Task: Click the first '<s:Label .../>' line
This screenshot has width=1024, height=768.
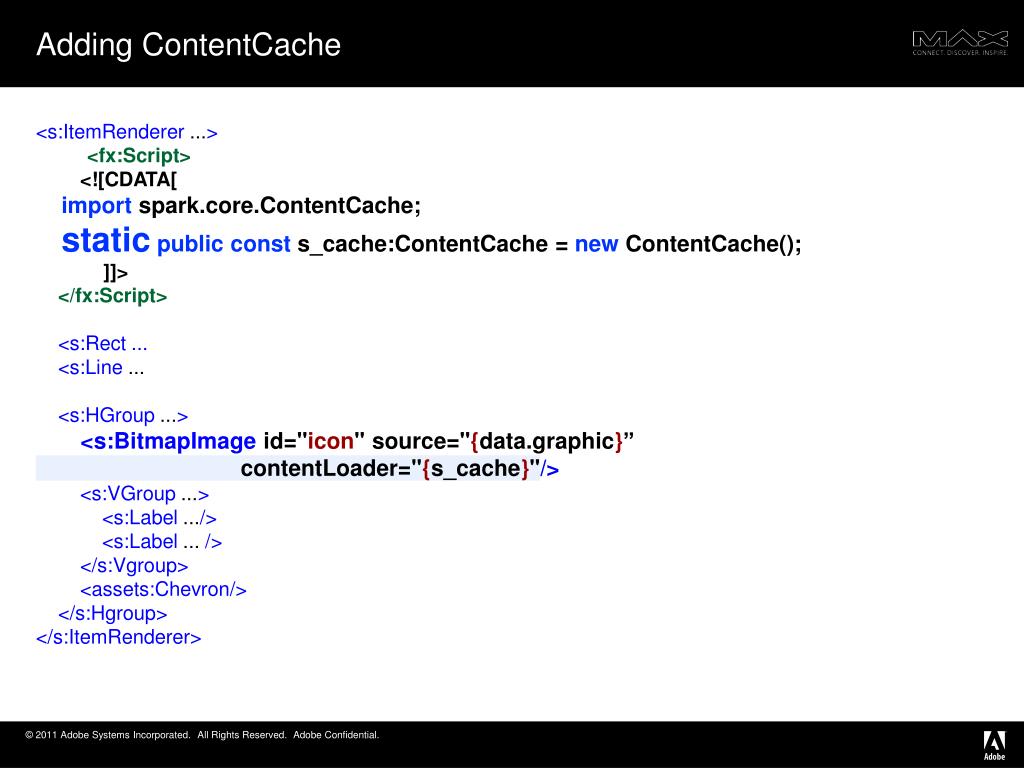Action: tap(159, 518)
